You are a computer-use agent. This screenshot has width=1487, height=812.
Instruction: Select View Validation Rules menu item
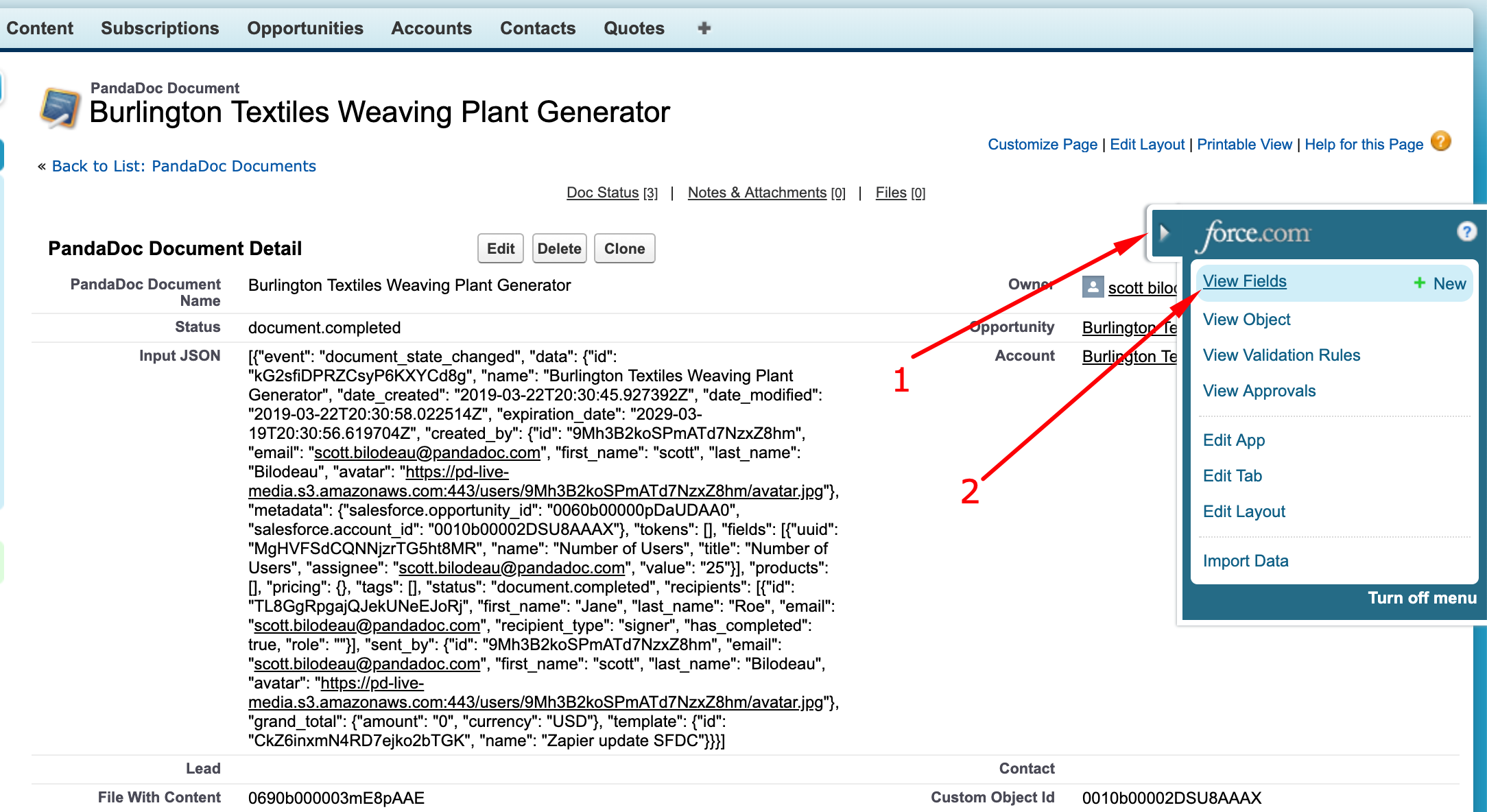click(1281, 355)
